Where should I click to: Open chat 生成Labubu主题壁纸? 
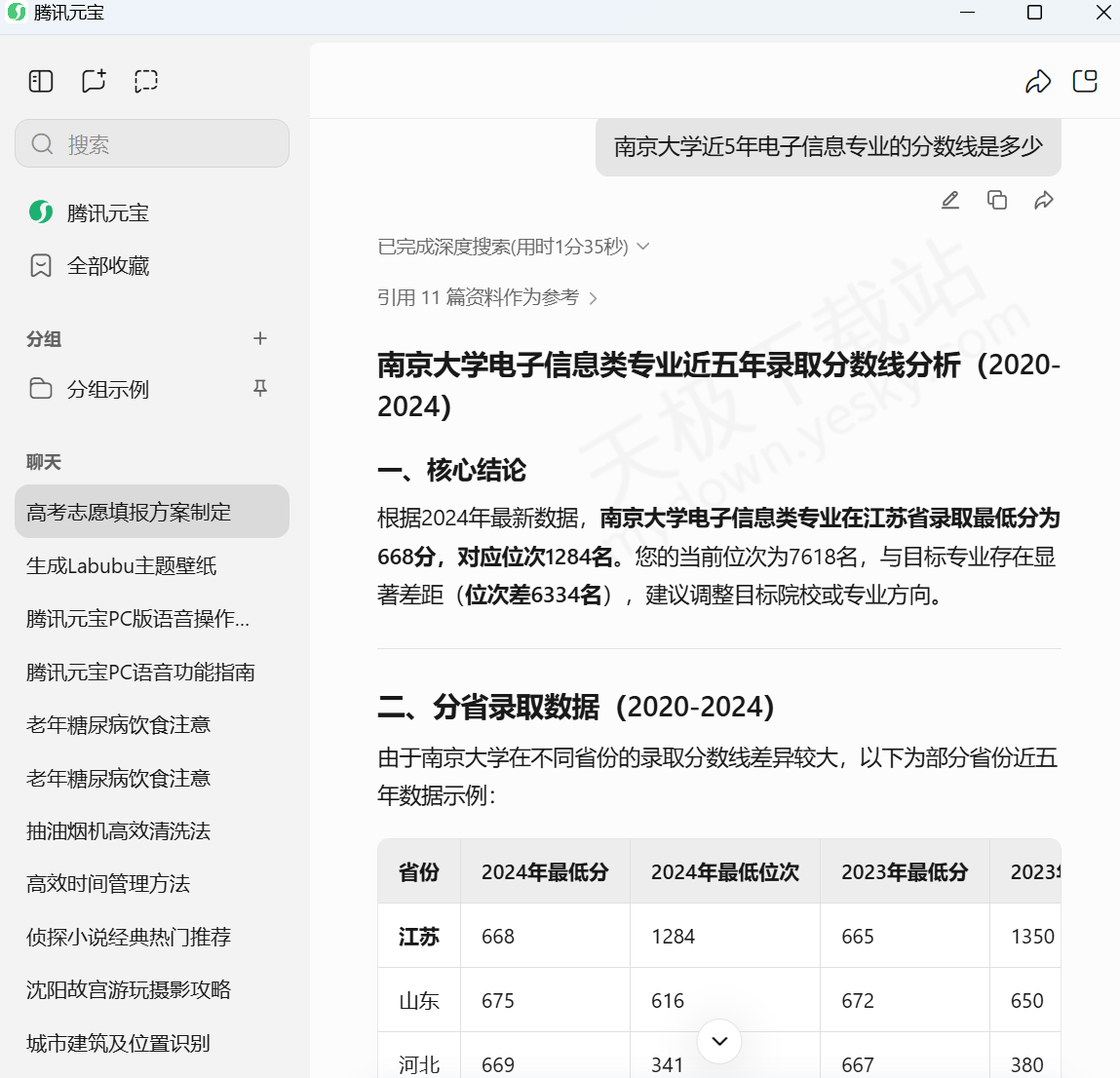coord(122,565)
